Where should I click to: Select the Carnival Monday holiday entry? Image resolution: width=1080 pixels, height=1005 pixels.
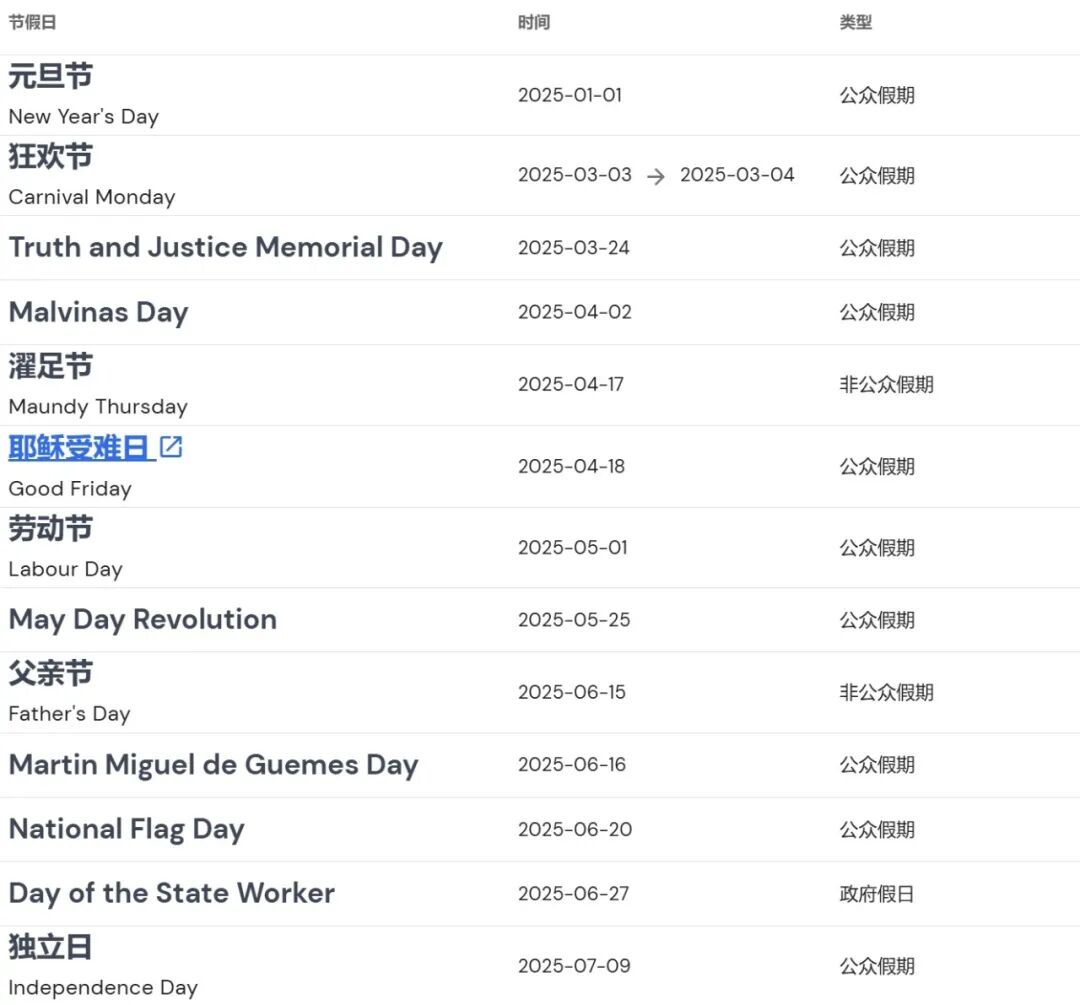click(91, 175)
